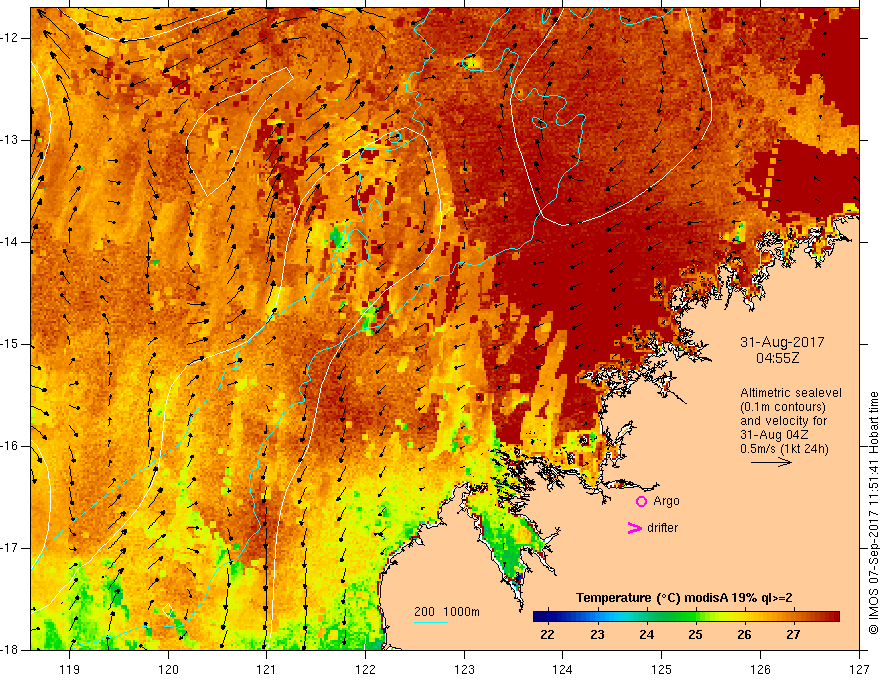
Task: Click longitude label '122' on bottom axis
Action: click(x=365, y=669)
